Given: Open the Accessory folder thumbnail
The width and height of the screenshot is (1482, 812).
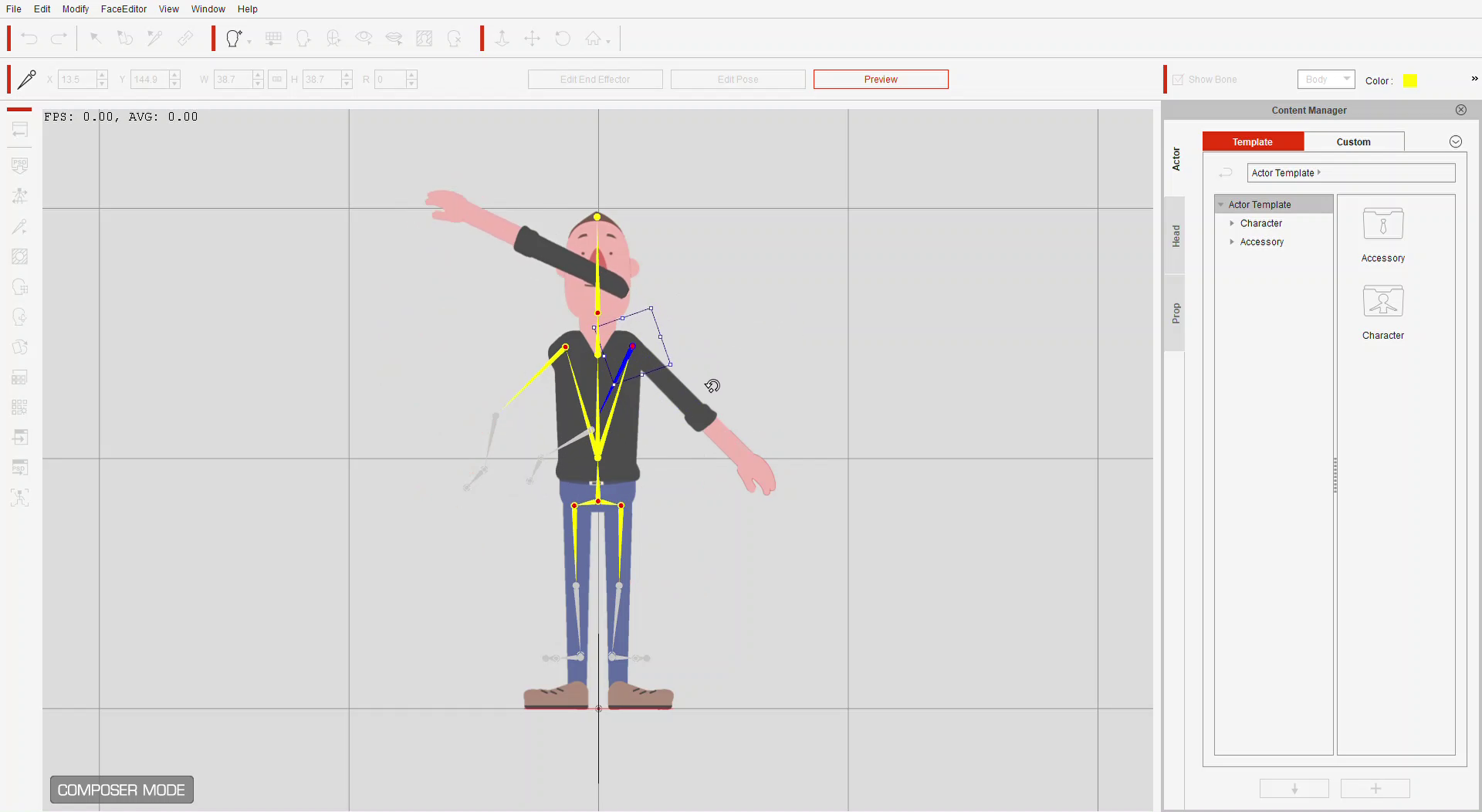Looking at the screenshot, I should 1383,224.
